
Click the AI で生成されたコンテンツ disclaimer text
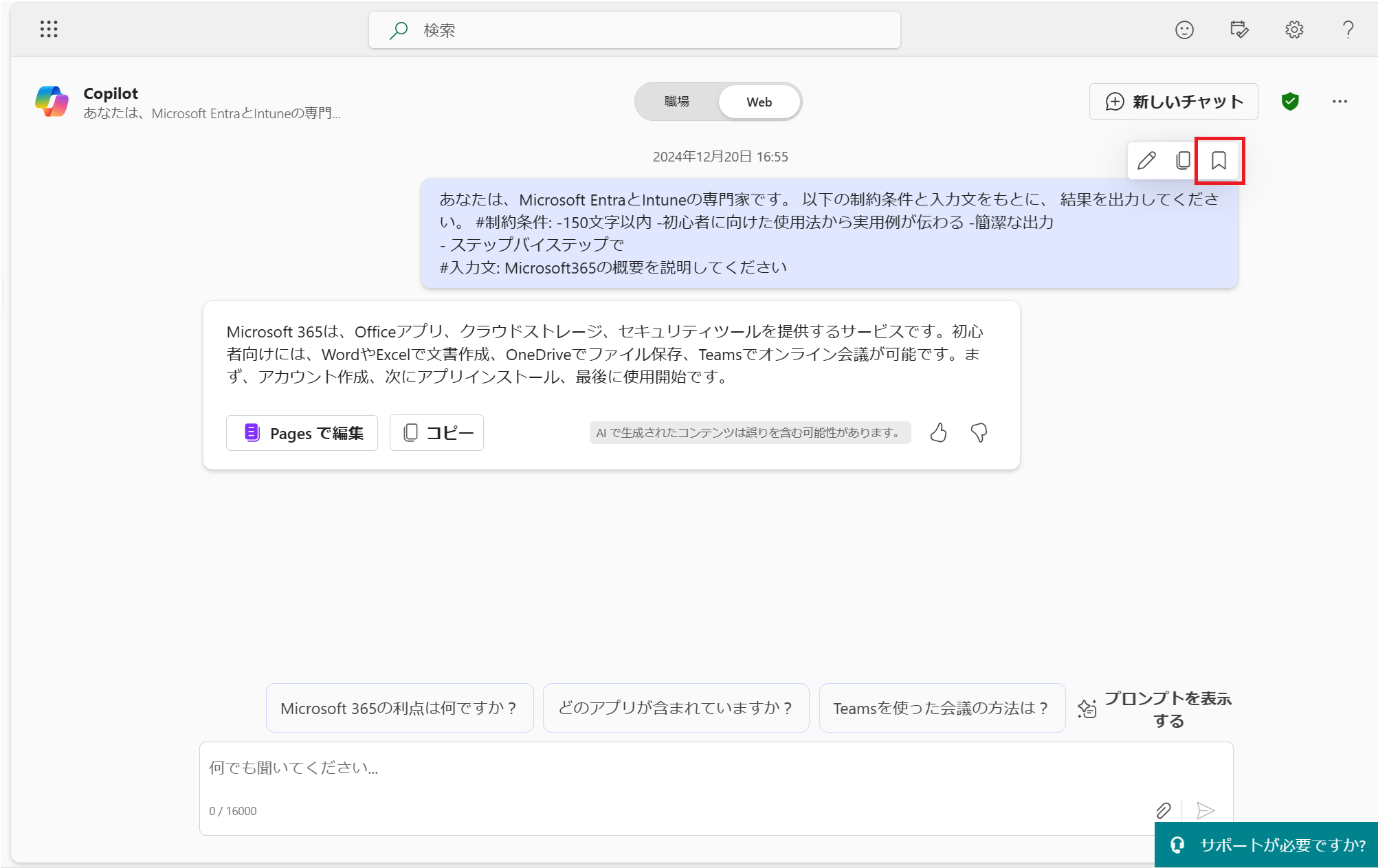coord(750,433)
